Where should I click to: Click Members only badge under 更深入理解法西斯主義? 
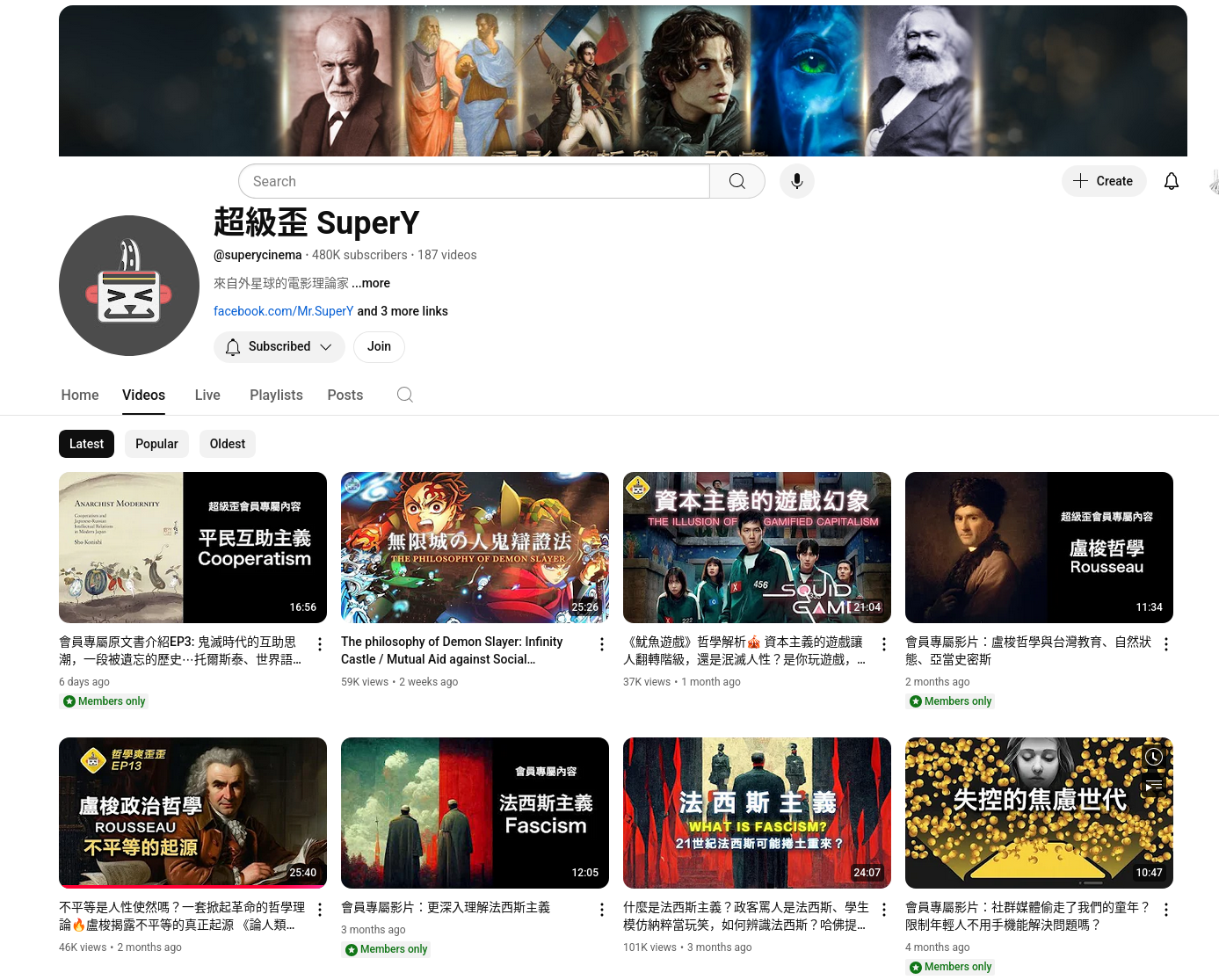386,949
